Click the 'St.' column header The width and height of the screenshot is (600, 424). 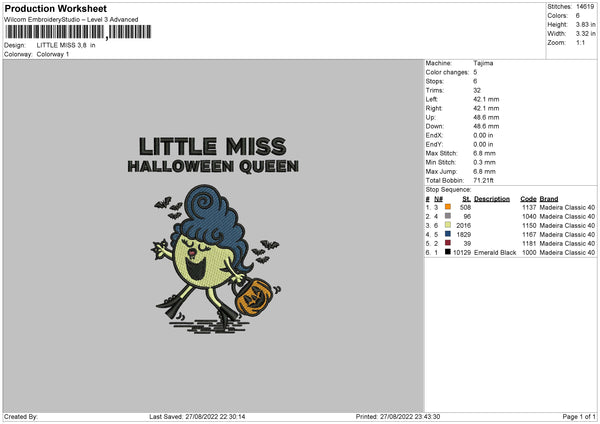(x=466, y=199)
